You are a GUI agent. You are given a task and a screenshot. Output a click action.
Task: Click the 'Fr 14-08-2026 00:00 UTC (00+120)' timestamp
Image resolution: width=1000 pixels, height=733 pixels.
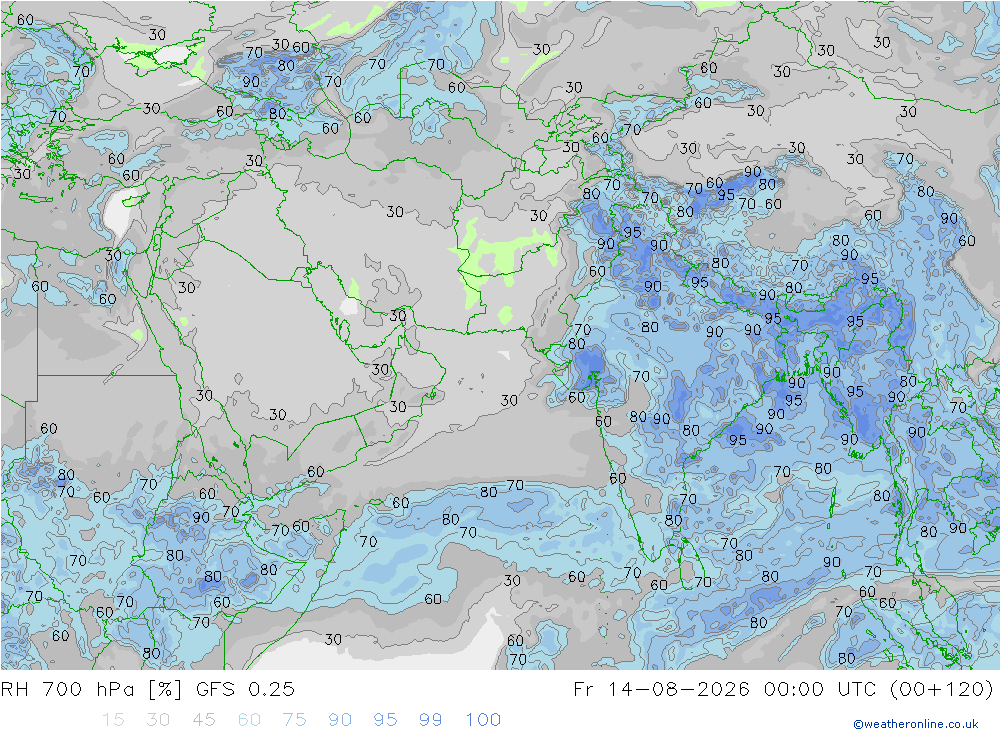[x=783, y=690]
